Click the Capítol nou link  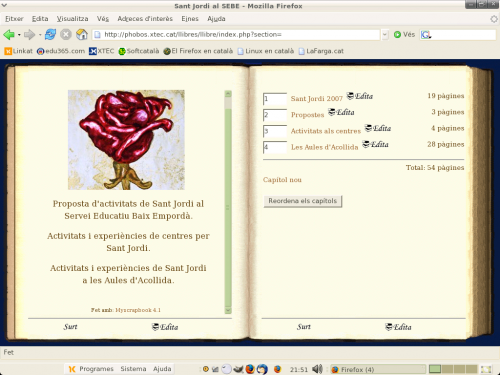click(282, 180)
